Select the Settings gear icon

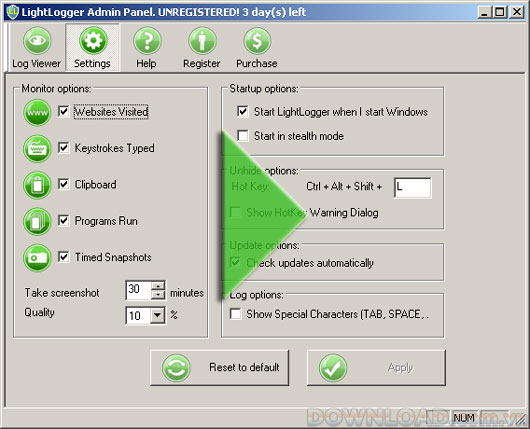coord(93,41)
